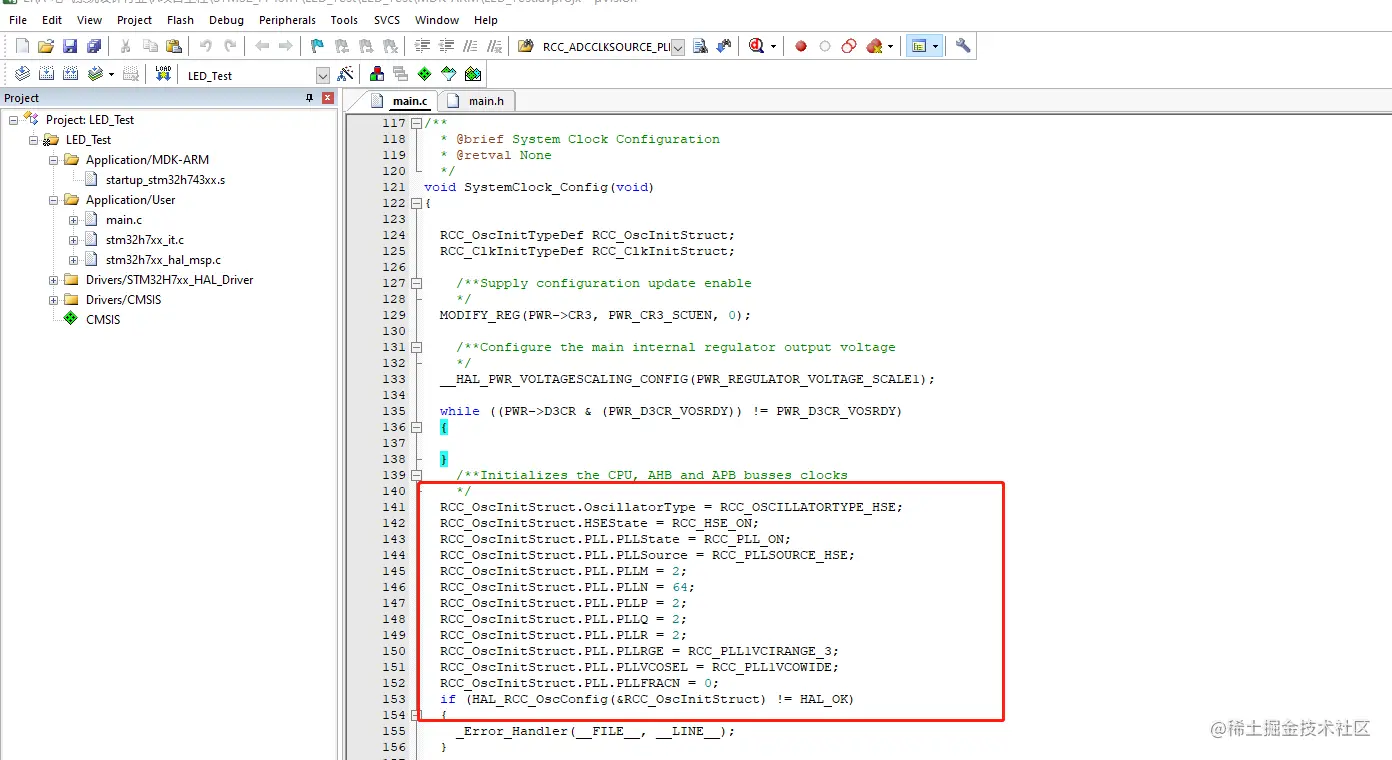Download code to flash with LOAD icon
Viewport: 1392px width, 760px height.
163,74
